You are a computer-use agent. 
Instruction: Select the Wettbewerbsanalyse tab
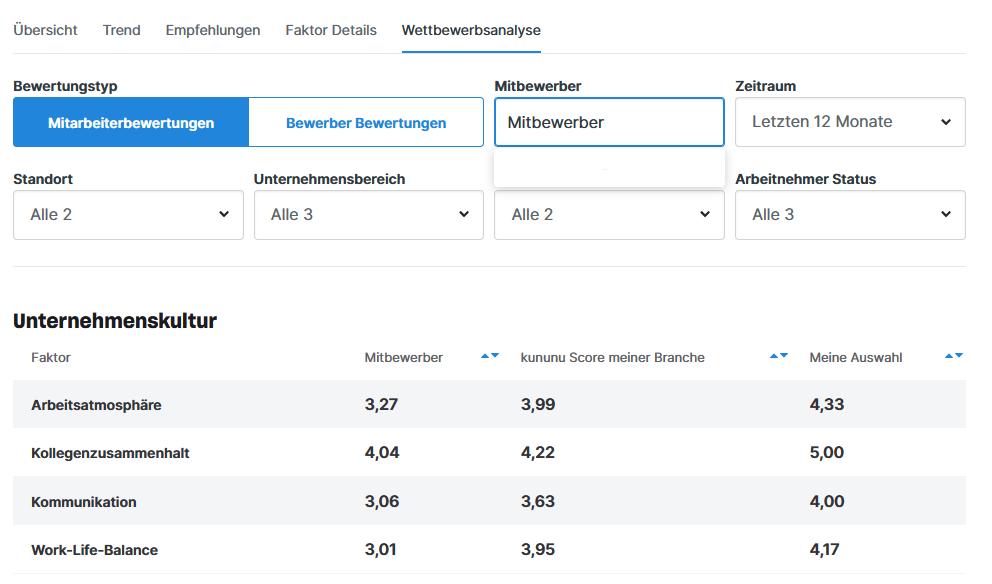(x=471, y=30)
